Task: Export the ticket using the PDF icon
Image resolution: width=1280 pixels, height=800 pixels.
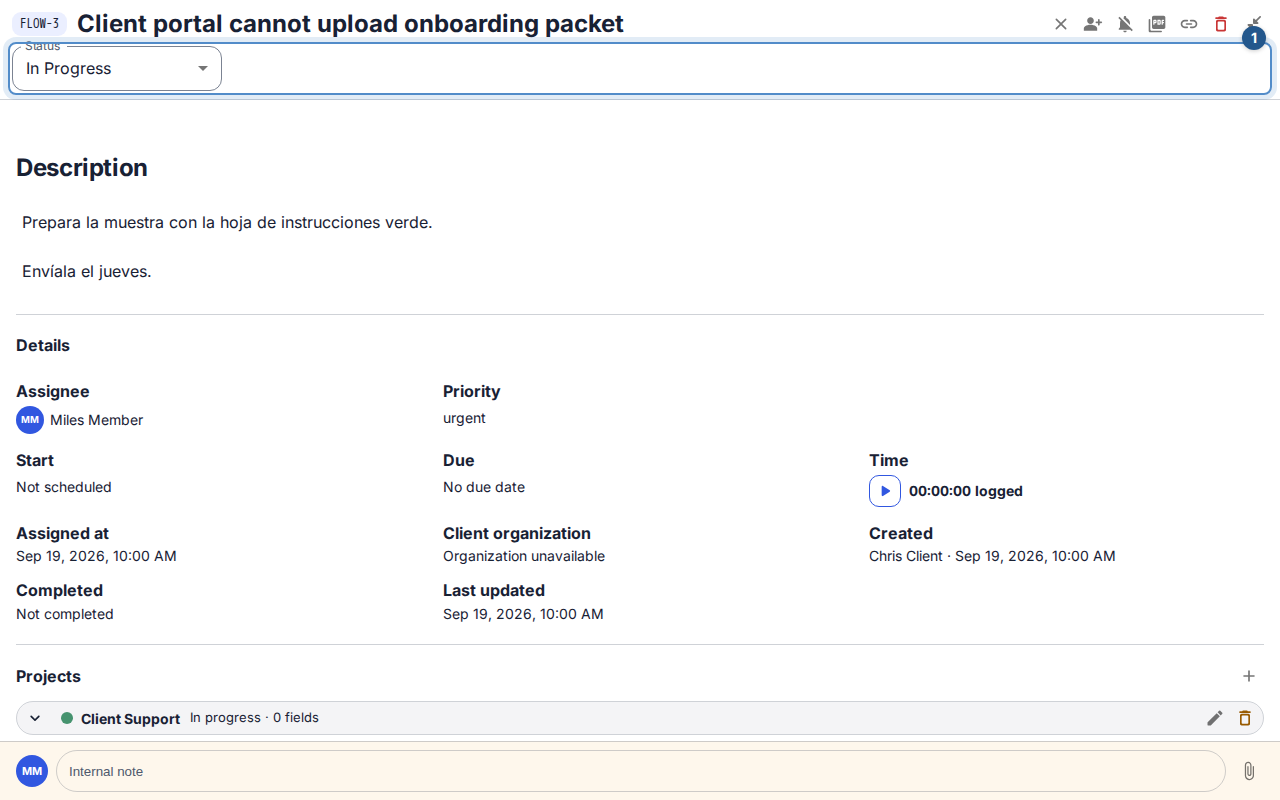Action: pos(1157,24)
